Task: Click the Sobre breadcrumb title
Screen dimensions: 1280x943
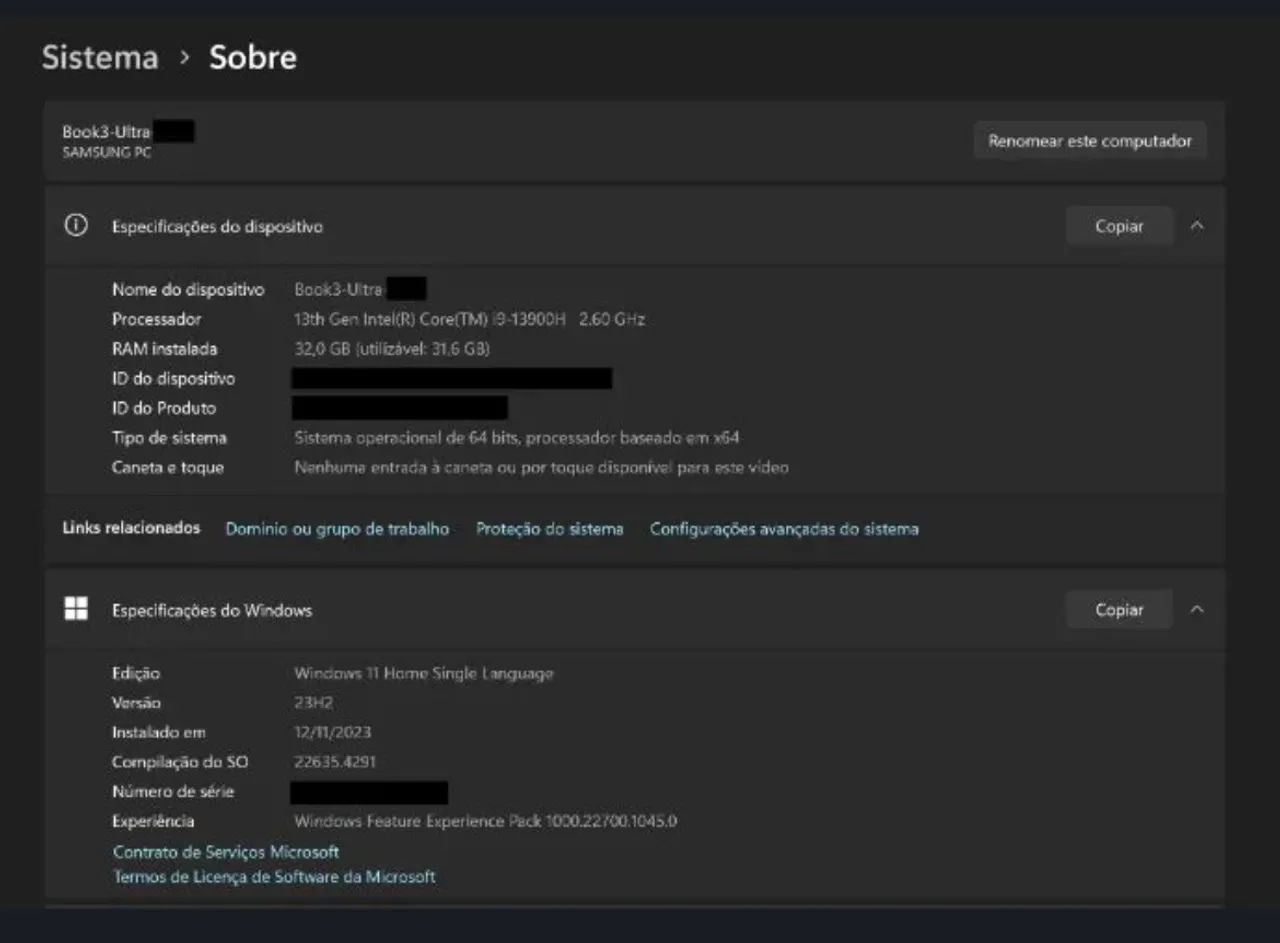Action: pos(253,57)
